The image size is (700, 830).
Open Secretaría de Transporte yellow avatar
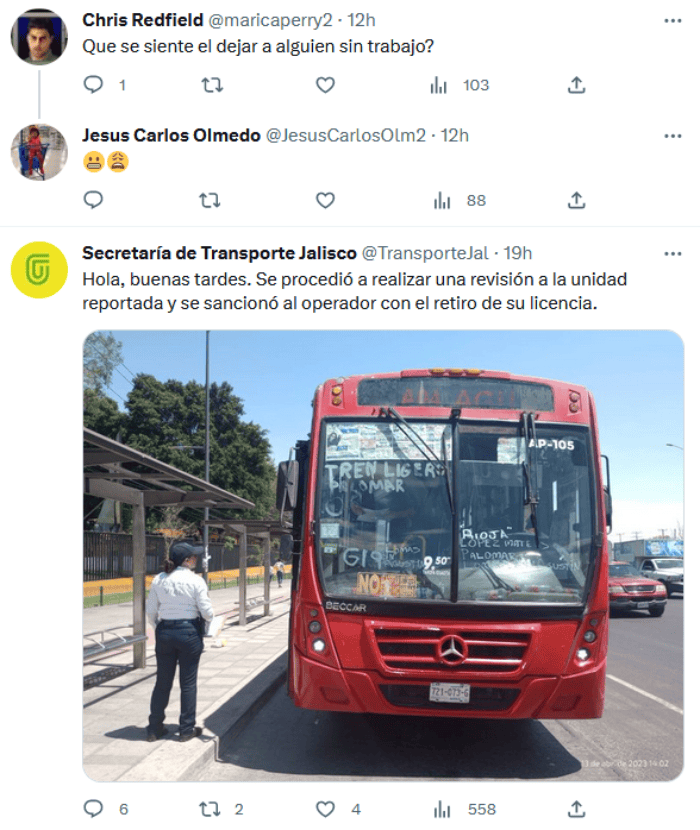click(39, 270)
